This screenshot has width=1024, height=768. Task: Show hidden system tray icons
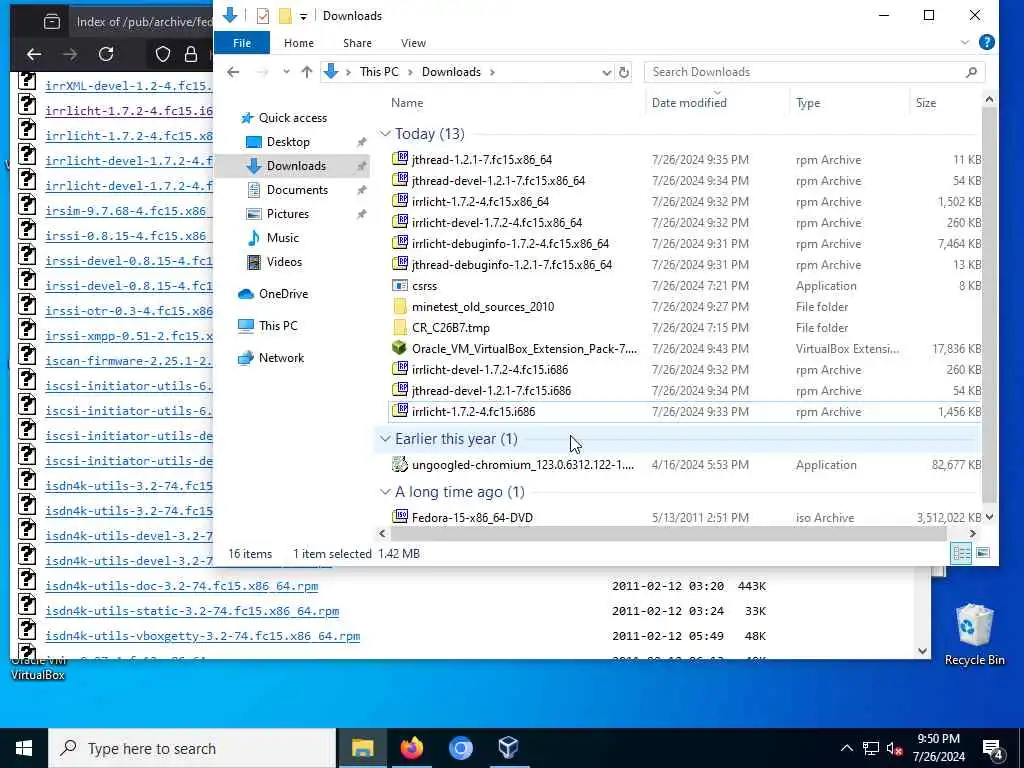(846, 748)
